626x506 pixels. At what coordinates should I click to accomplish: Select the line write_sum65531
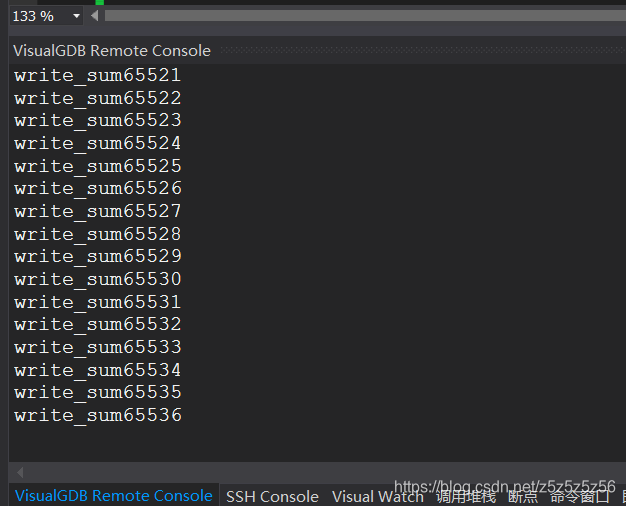98,302
